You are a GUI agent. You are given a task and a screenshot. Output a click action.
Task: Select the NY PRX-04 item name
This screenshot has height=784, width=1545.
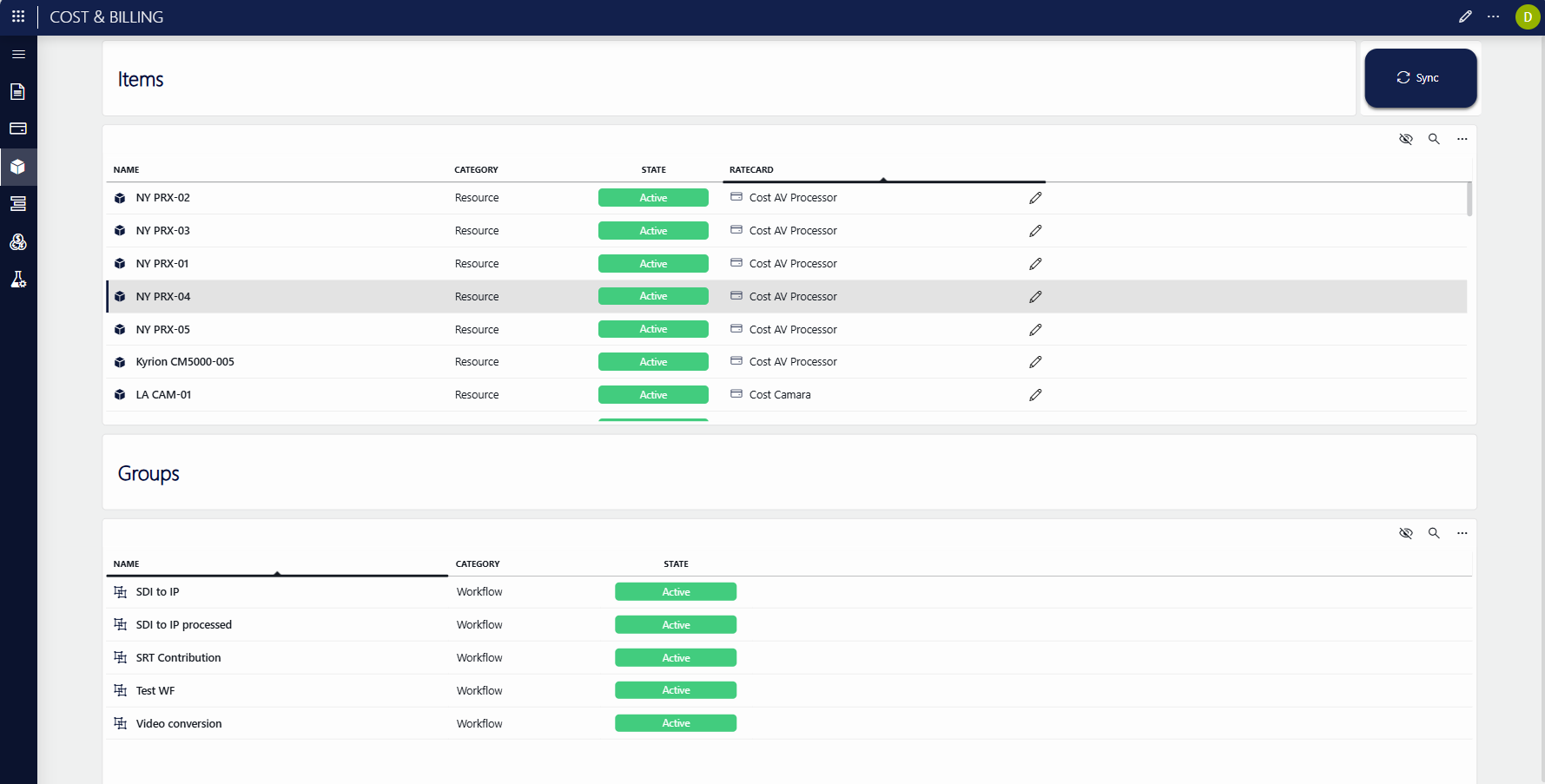tap(162, 297)
